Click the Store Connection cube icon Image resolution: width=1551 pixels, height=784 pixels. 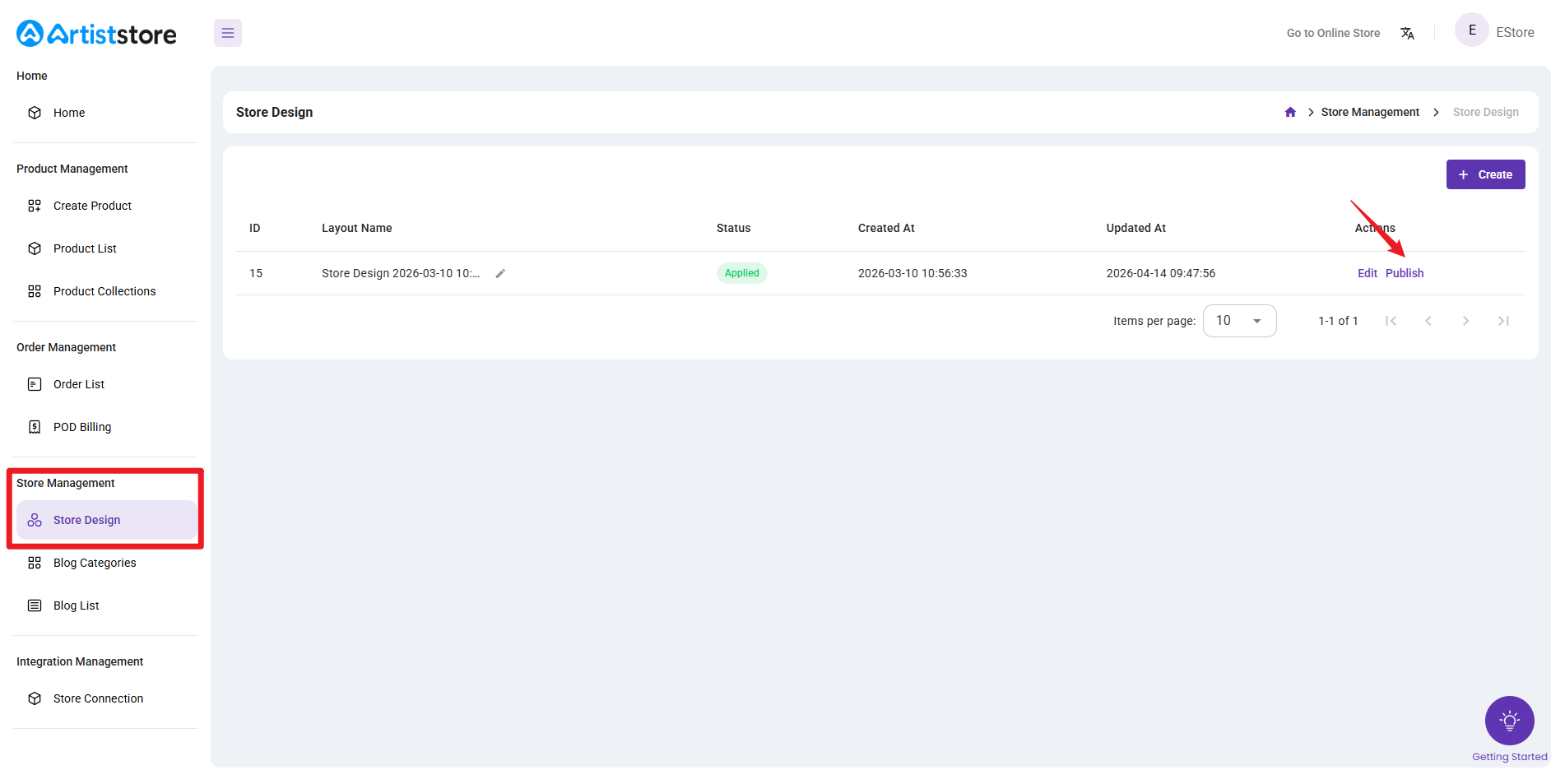(35, 698)
